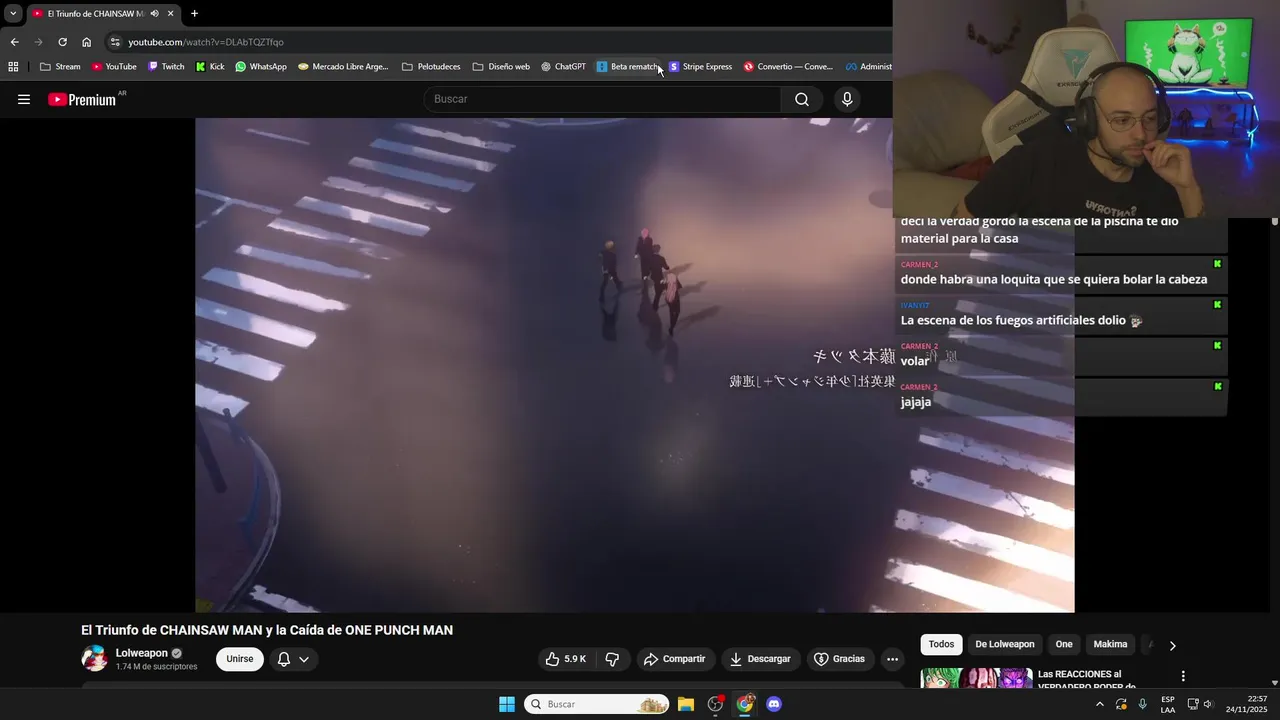Screen dimensions: 1280x720
Task: Open Discord from the taskbar
Action: pyautogui.click(x=774, y=704)
